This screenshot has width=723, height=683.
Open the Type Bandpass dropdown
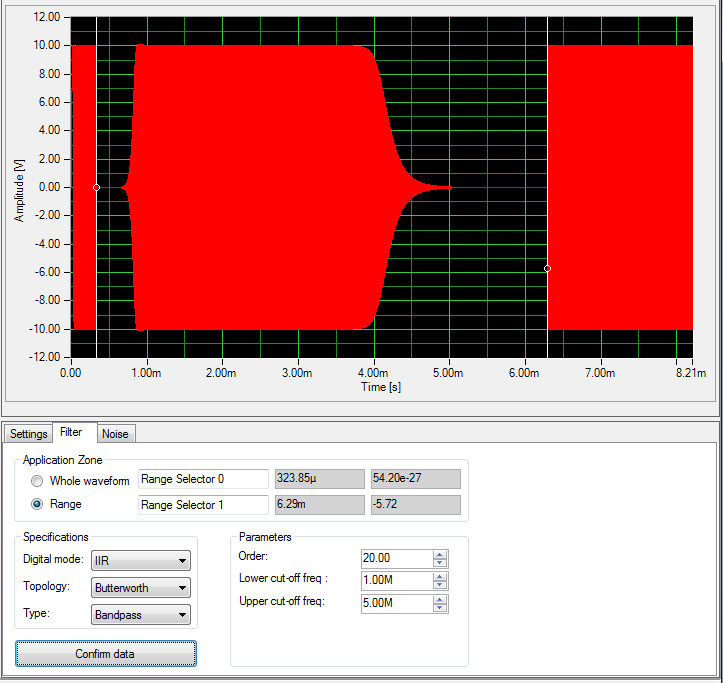point(140,615)
